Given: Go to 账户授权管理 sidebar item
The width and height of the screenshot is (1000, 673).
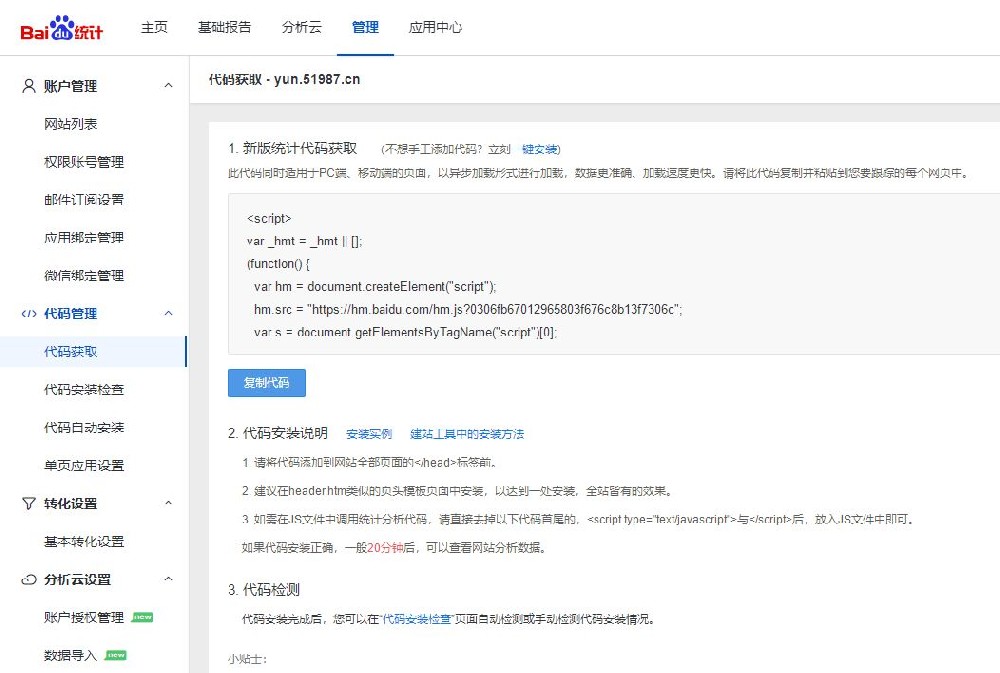Looking at the screenshot, I should (84, 618).
